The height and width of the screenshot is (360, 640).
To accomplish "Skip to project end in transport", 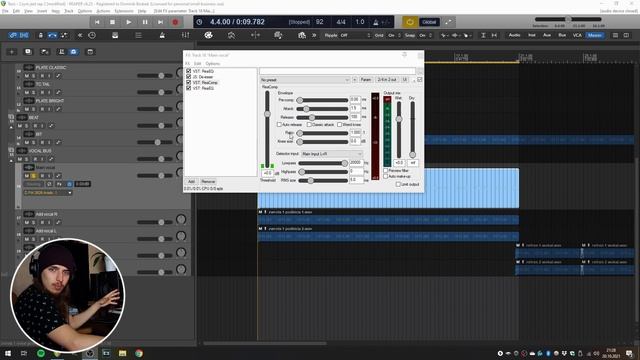I will (160, 22).
